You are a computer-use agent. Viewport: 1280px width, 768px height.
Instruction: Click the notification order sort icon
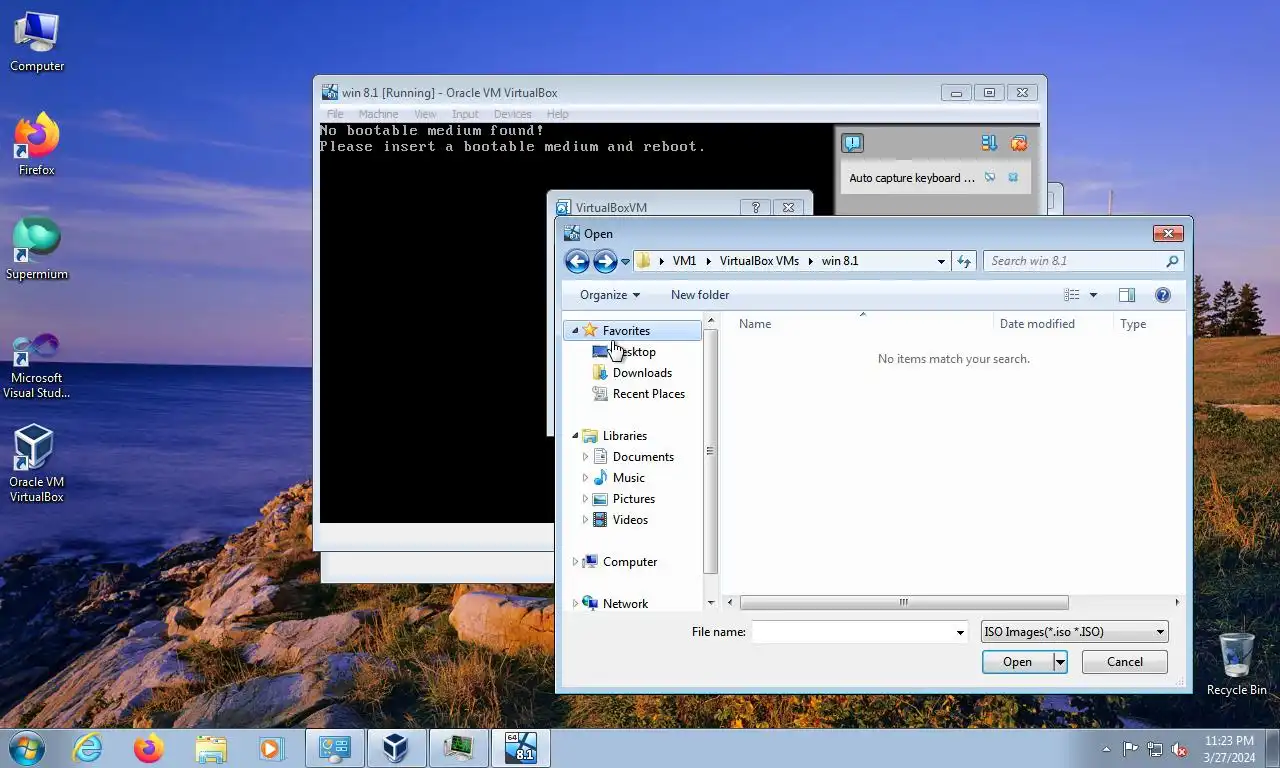[x=989, y=143]
